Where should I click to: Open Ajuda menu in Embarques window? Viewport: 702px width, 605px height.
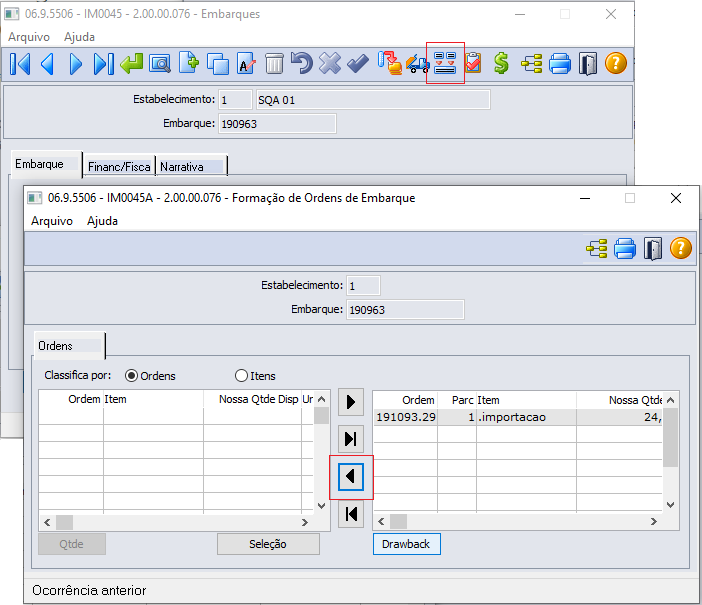tap(79, 37)
